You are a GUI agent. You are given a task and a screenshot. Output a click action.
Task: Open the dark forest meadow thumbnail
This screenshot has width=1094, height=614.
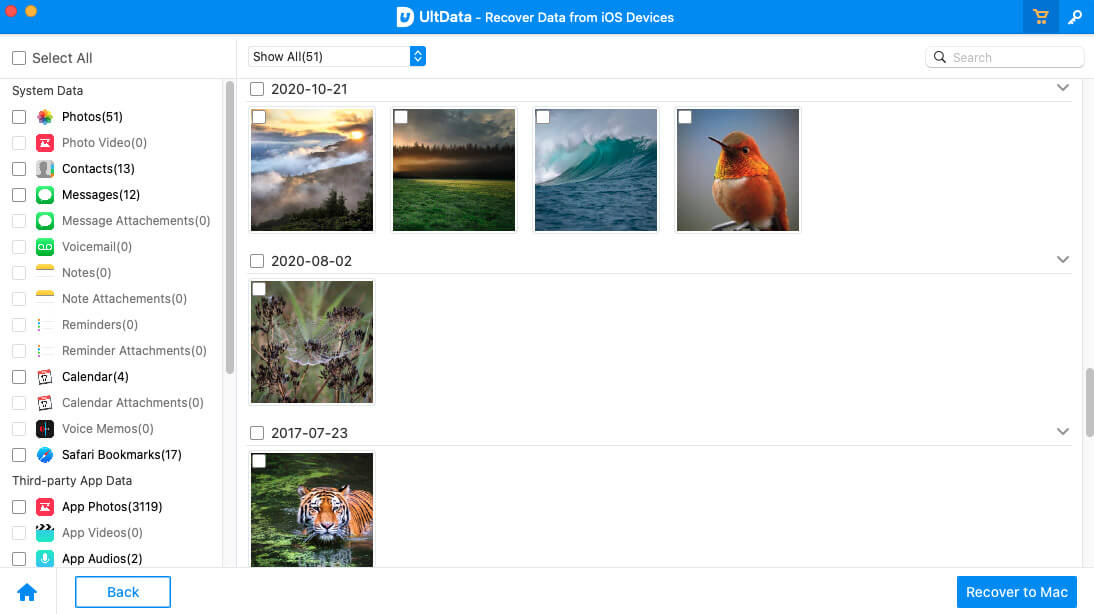click(x=454, y=170)
